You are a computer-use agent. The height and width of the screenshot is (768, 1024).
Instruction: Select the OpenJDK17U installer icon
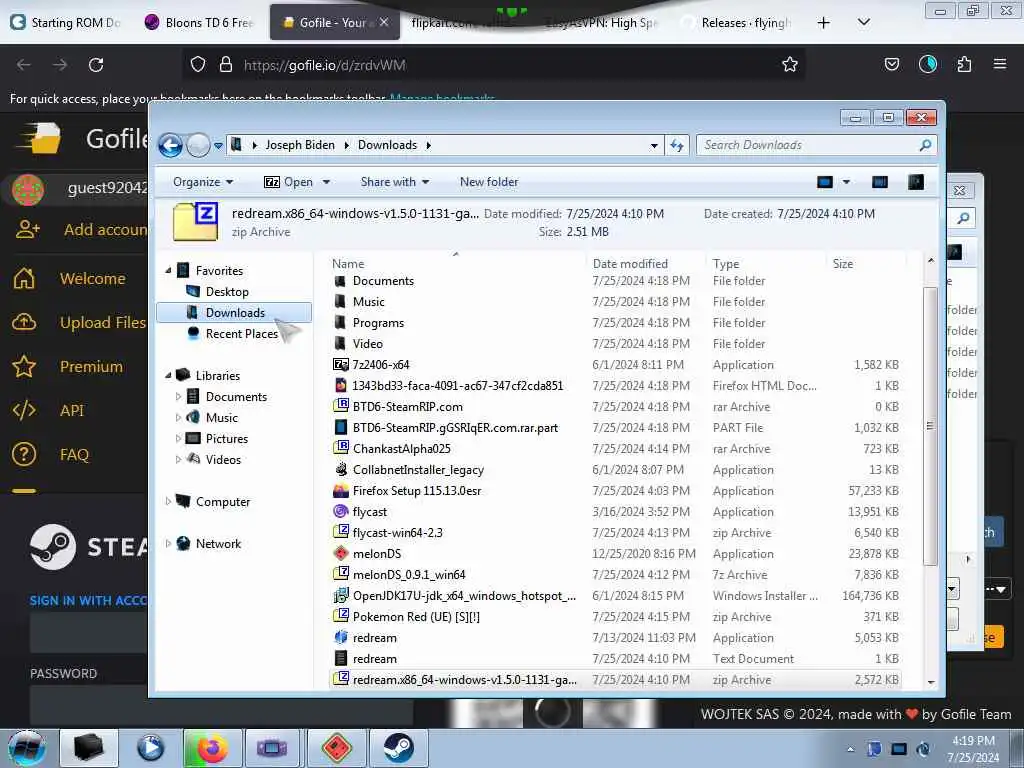coord(340,596)
